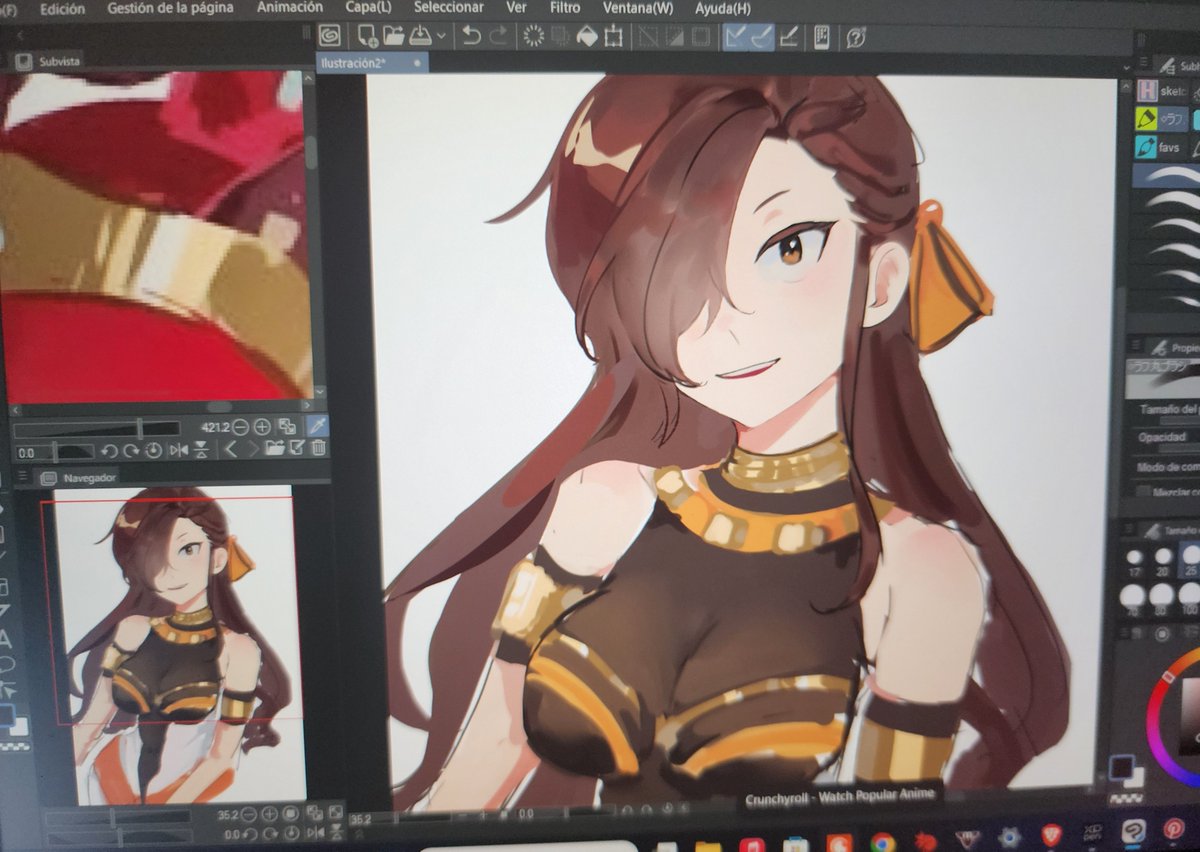This screenshot has height=852, width=1200.
Task: Flip Subvista image horizontally
Action: [x=179, y=451]
